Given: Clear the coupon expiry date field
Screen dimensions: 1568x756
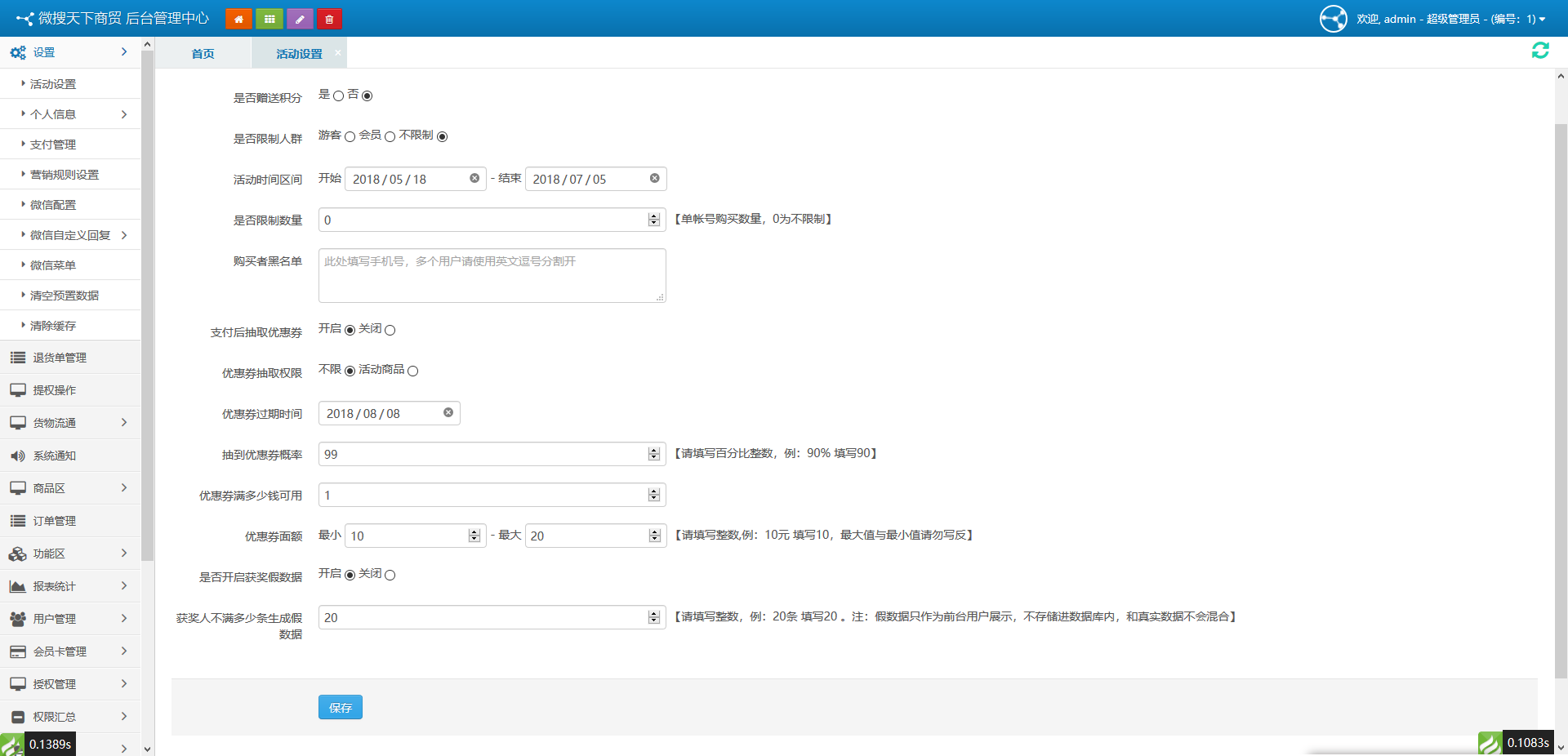Looking at the screenshot, I should pos(448,412).
